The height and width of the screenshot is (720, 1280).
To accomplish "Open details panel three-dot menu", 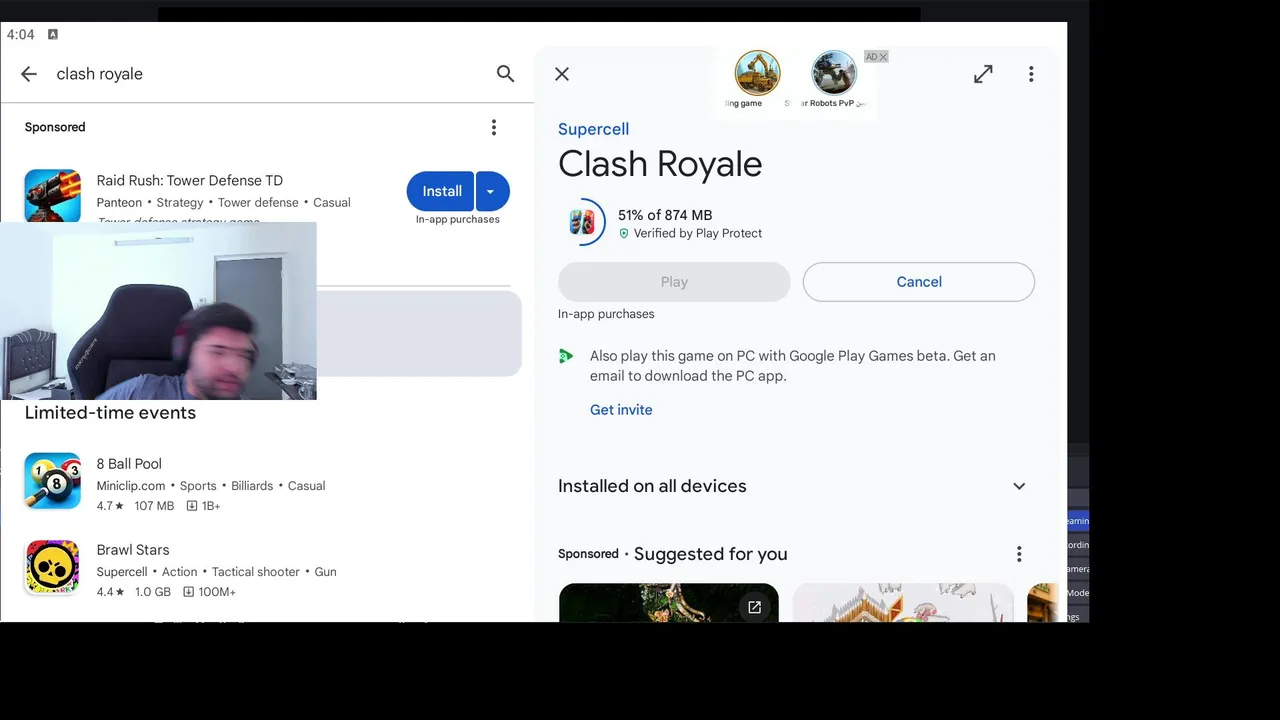I will 1031,74.
